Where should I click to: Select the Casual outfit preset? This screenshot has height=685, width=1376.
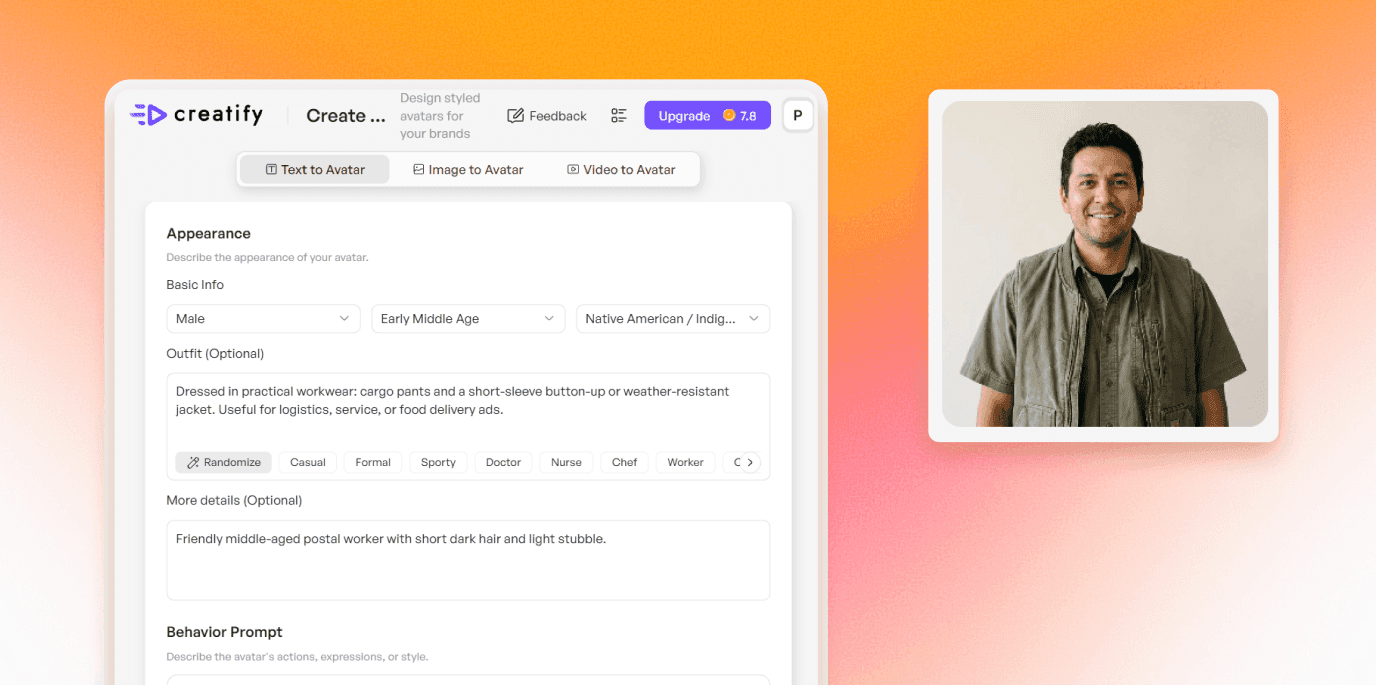click(308, 462)
